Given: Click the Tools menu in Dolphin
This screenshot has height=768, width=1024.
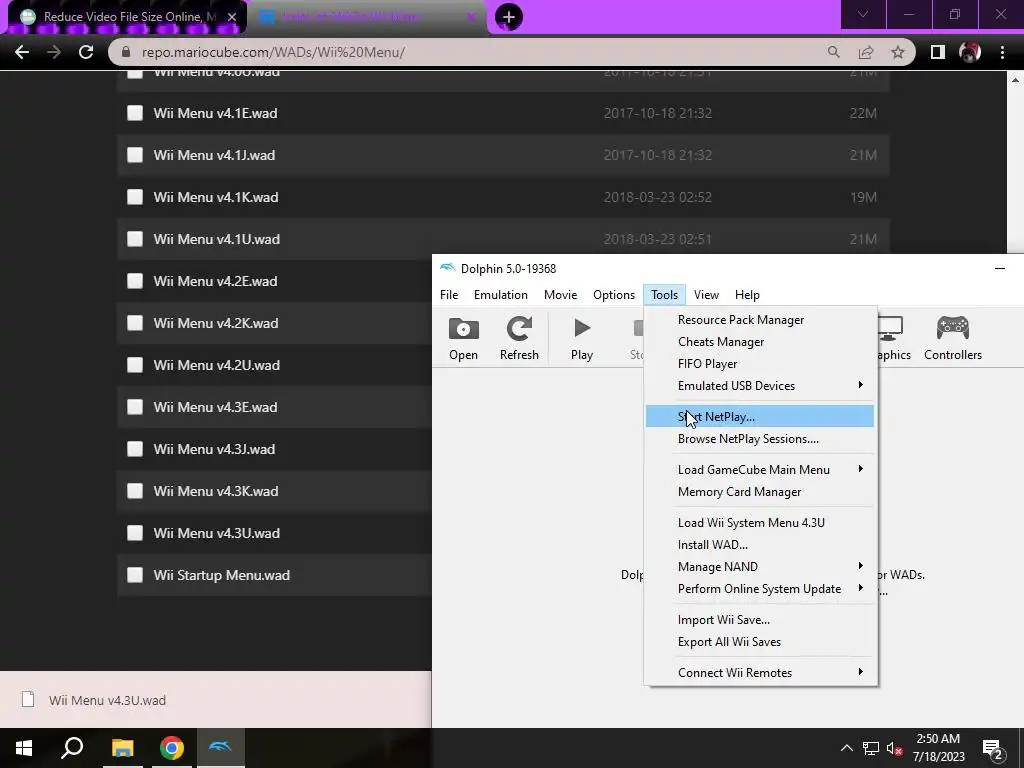Looking at the screenshot, I should [664, 295].
